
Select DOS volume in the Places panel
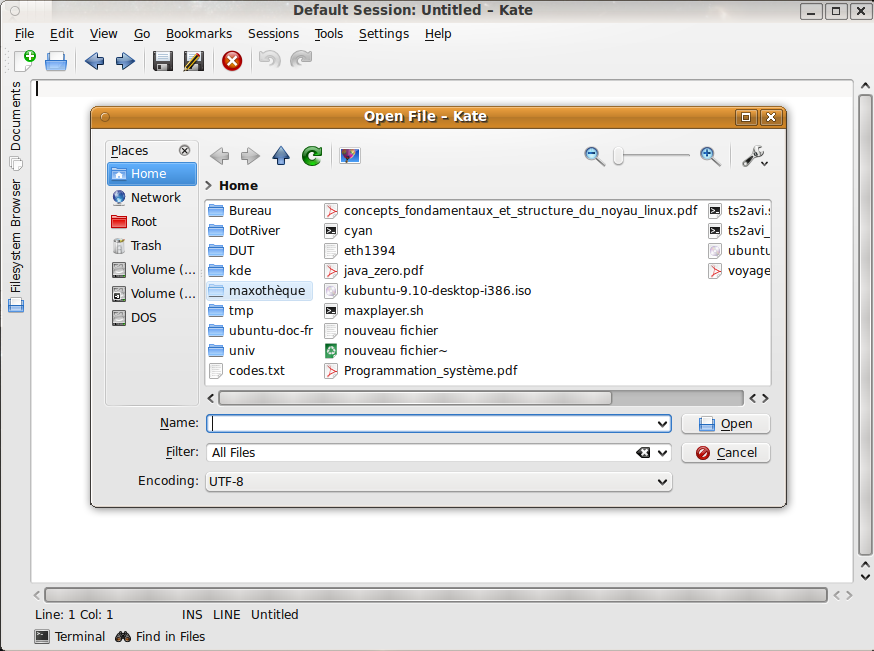pyautogui.click(x=152, y=318)
